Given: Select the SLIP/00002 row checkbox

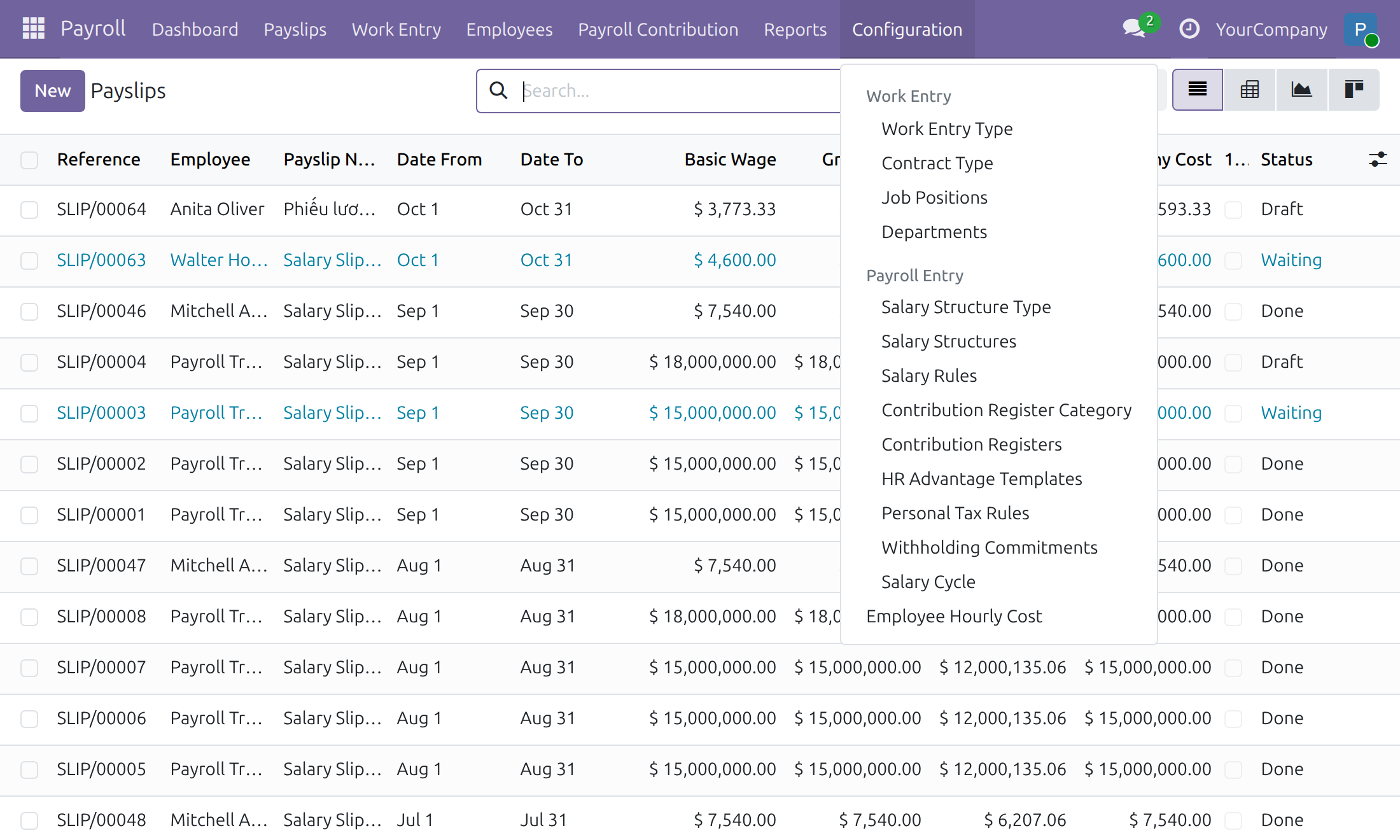Looking at the screenshot, I should (29, 464).
